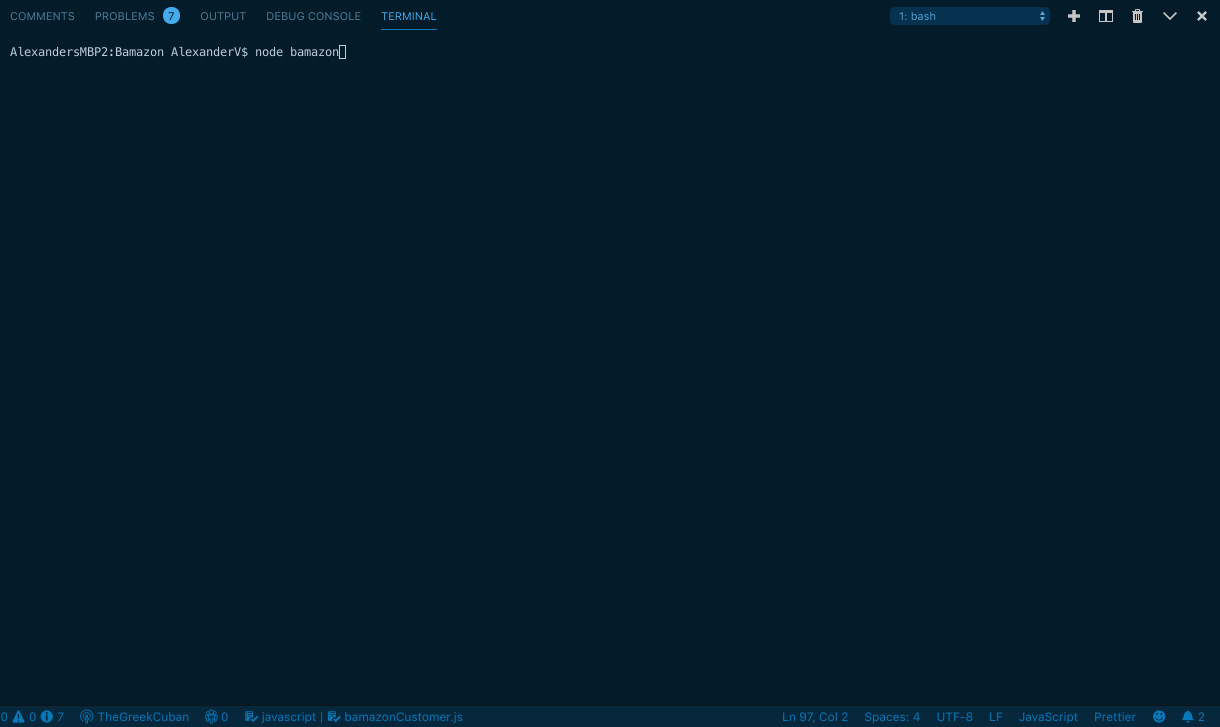The height and width of the screenshot is (727, 1220).
Task: Send feedback using the smiley icon
Action: (1159, 717)
